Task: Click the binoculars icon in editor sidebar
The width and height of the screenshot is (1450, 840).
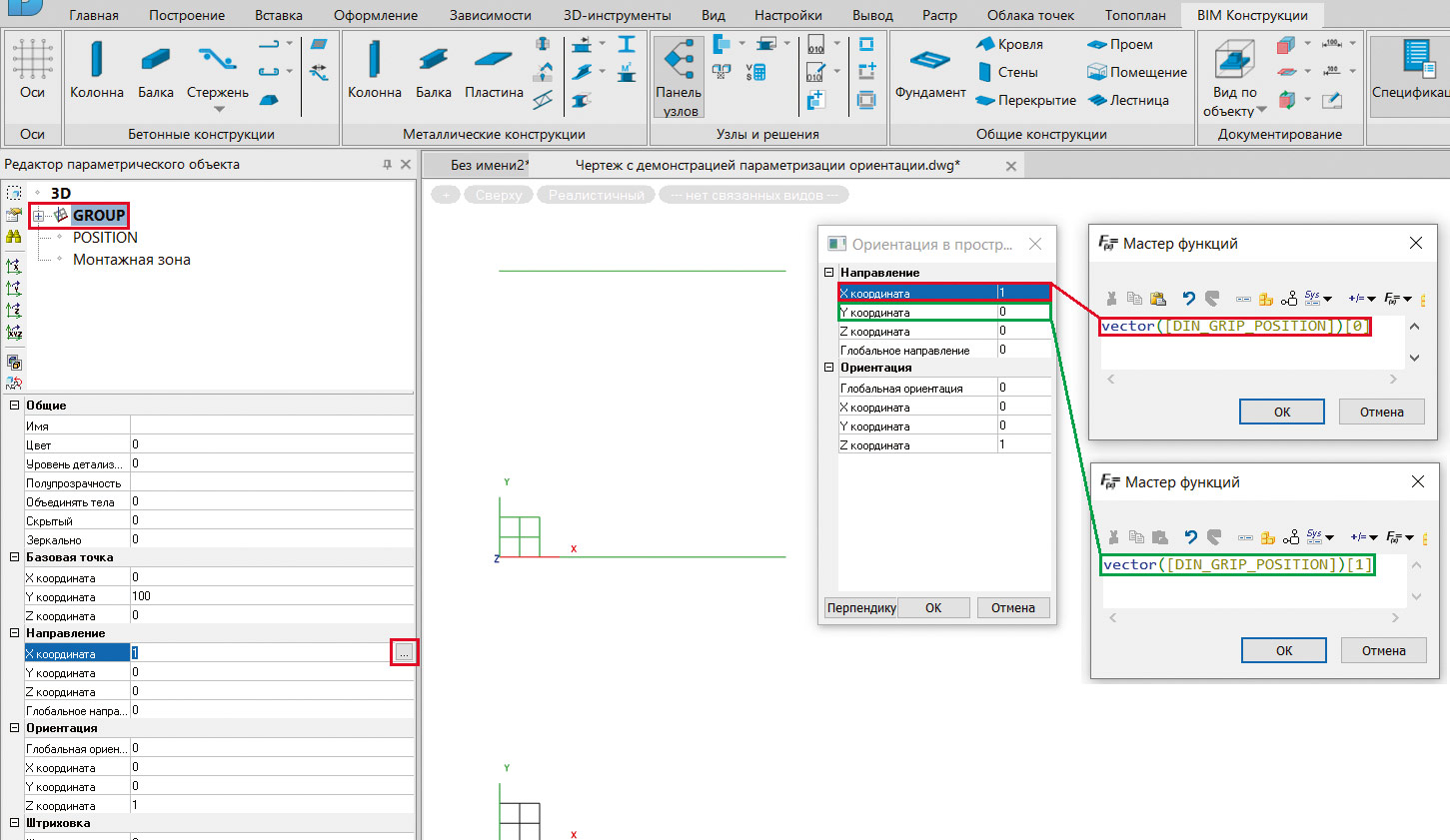Action: click(14, 237)
